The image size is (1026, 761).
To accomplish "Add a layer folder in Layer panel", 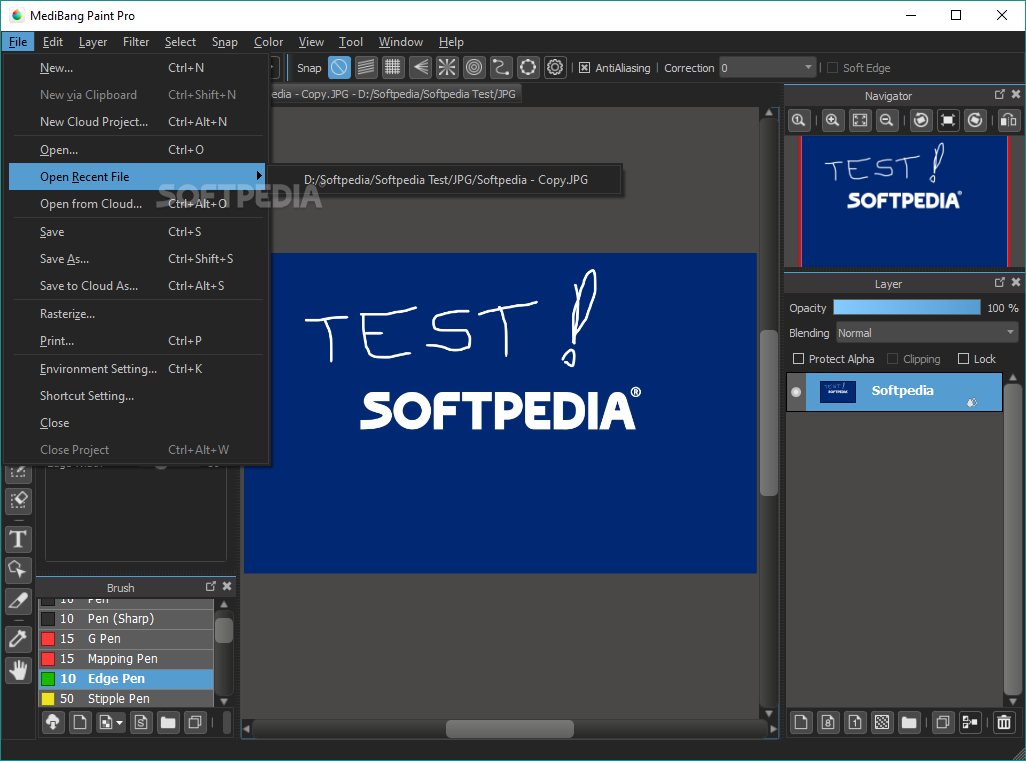I will point(909,722).
